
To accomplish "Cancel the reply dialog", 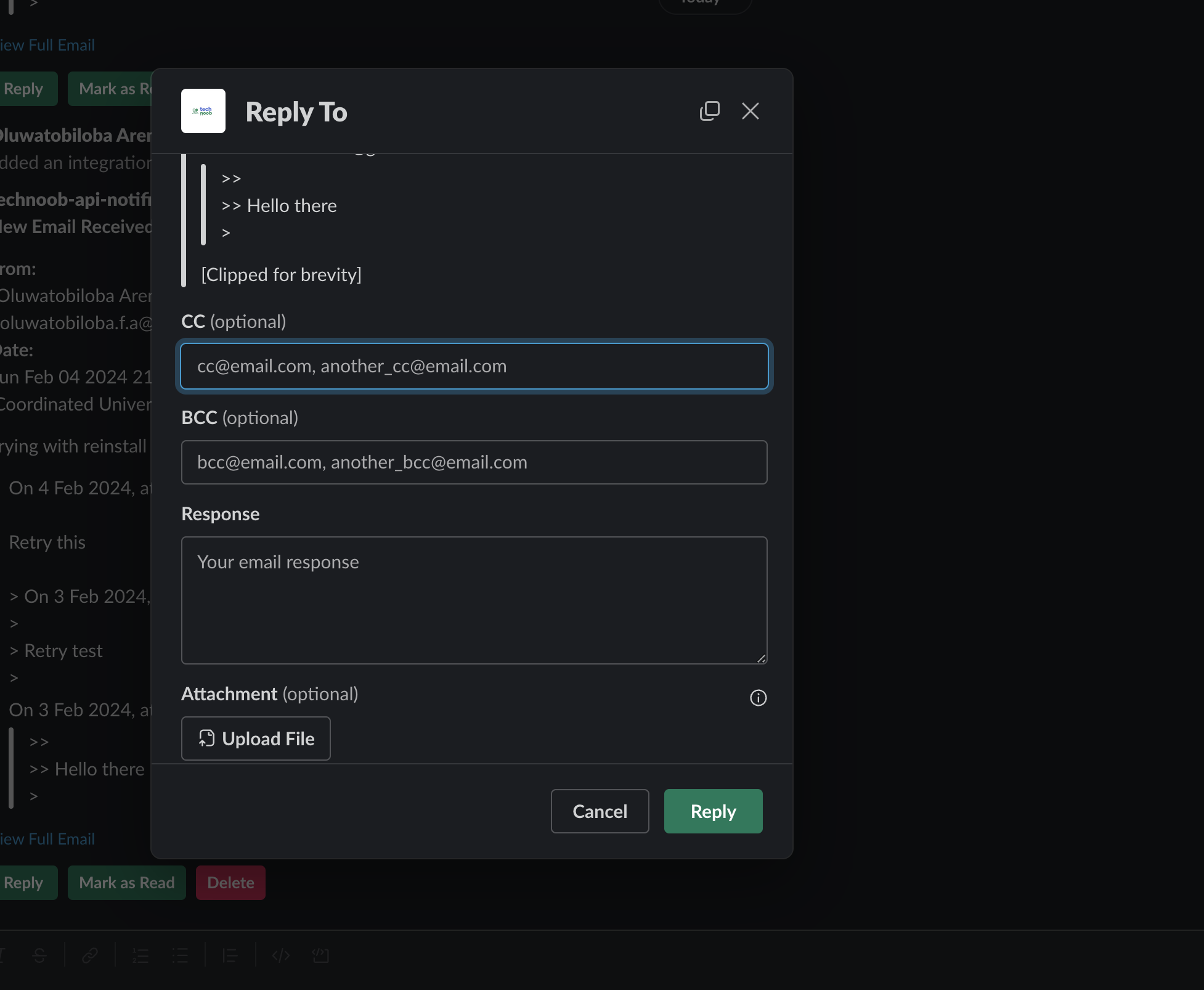I will (x=599, y=811).
